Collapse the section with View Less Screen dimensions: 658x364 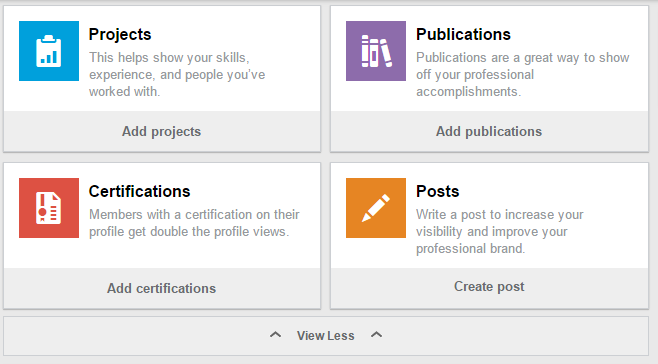point(326,336)
